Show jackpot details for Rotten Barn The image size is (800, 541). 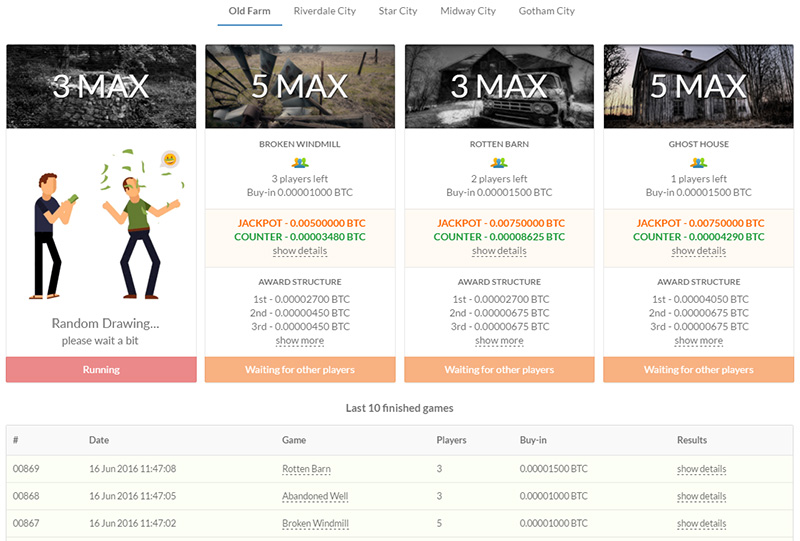[x=499, y=251]
